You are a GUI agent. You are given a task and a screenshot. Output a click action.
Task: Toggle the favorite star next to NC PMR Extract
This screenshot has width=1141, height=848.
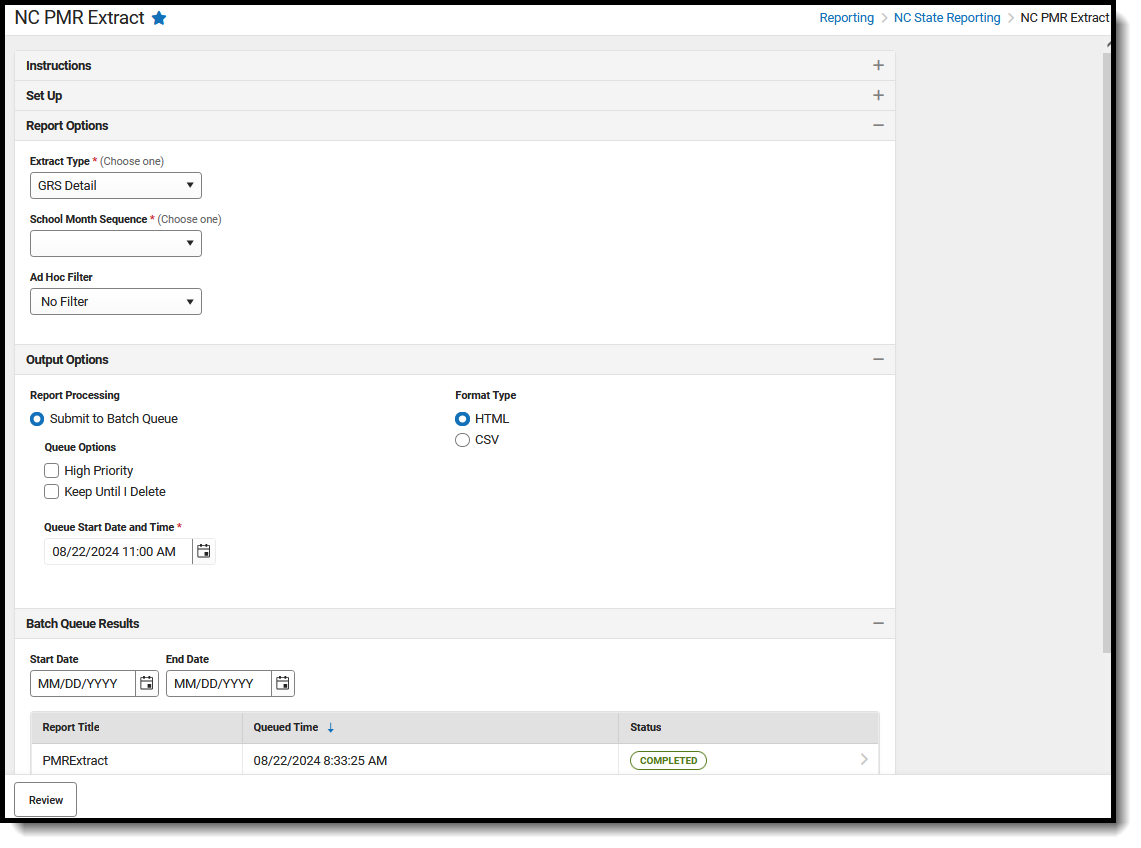point(159,18)
